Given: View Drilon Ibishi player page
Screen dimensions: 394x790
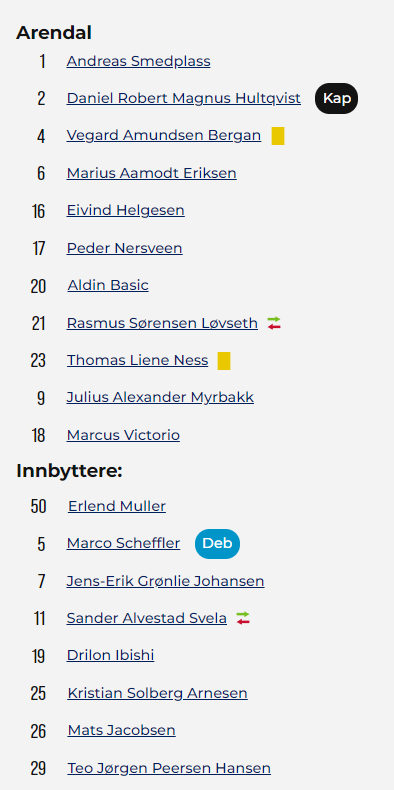Looking at the screenshot, I should pos(110,655).
